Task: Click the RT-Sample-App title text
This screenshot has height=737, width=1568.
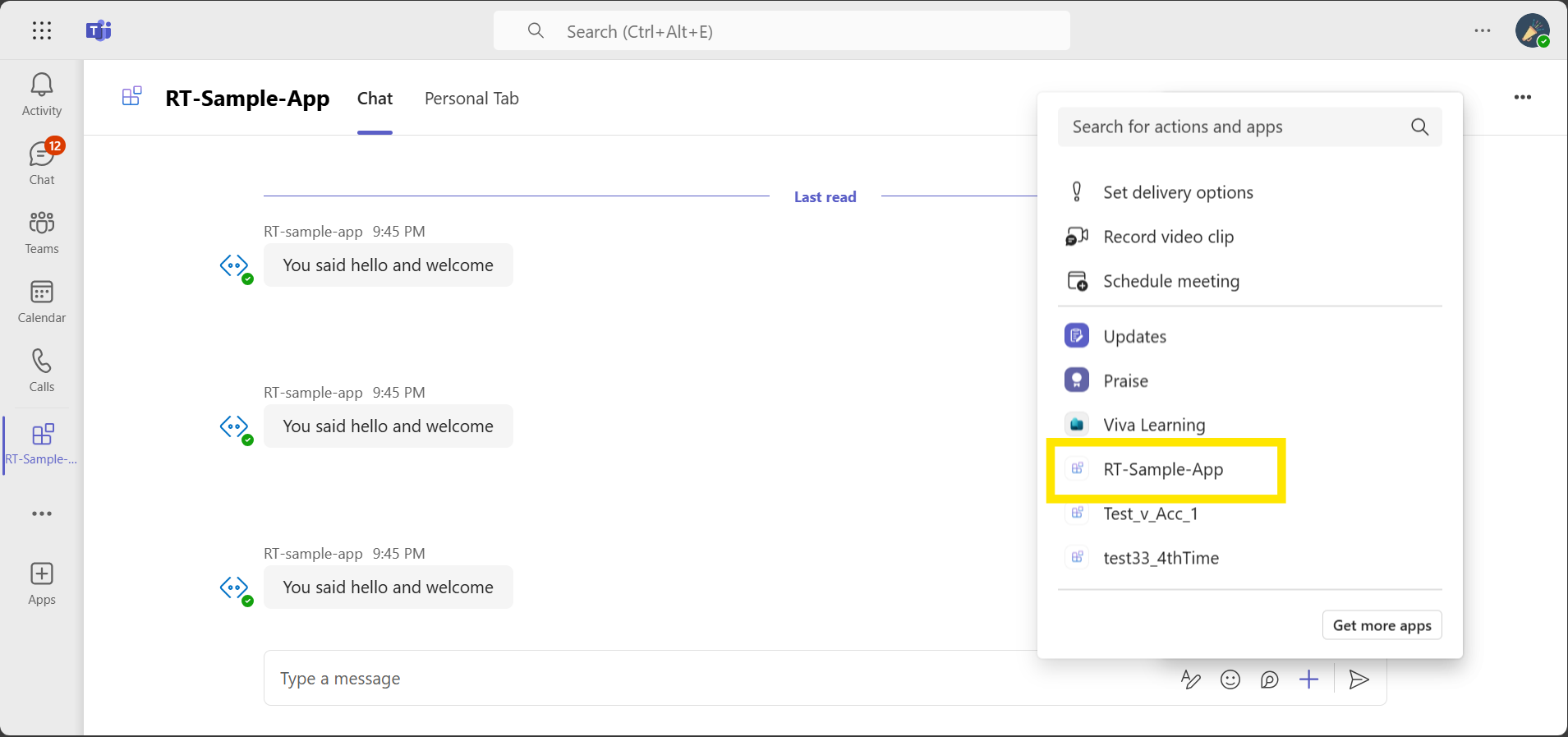Action: (x=247, y=98)
